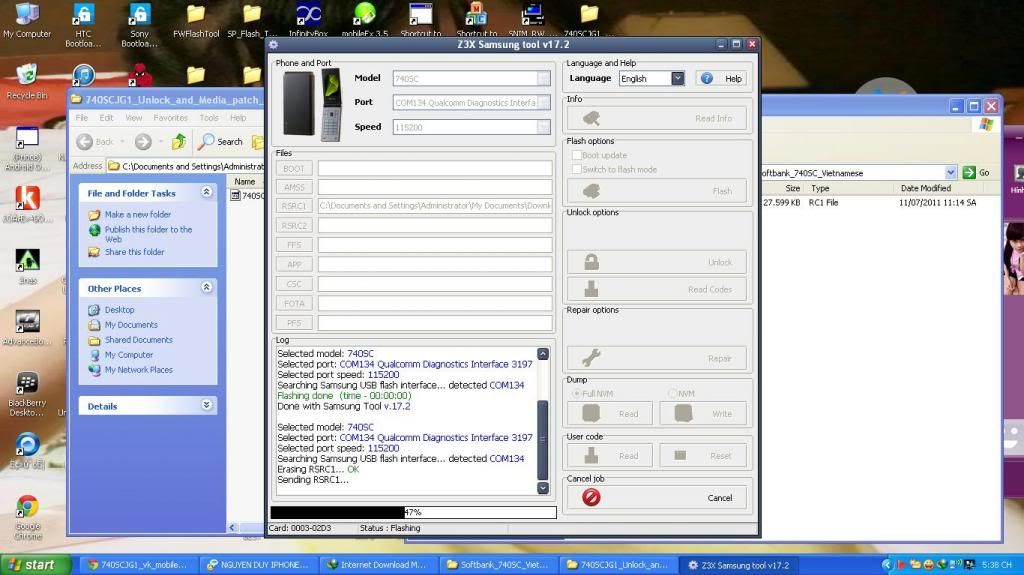Click Search in Explorer toolbar
1024x575 pixels.
tap(221, 141)
